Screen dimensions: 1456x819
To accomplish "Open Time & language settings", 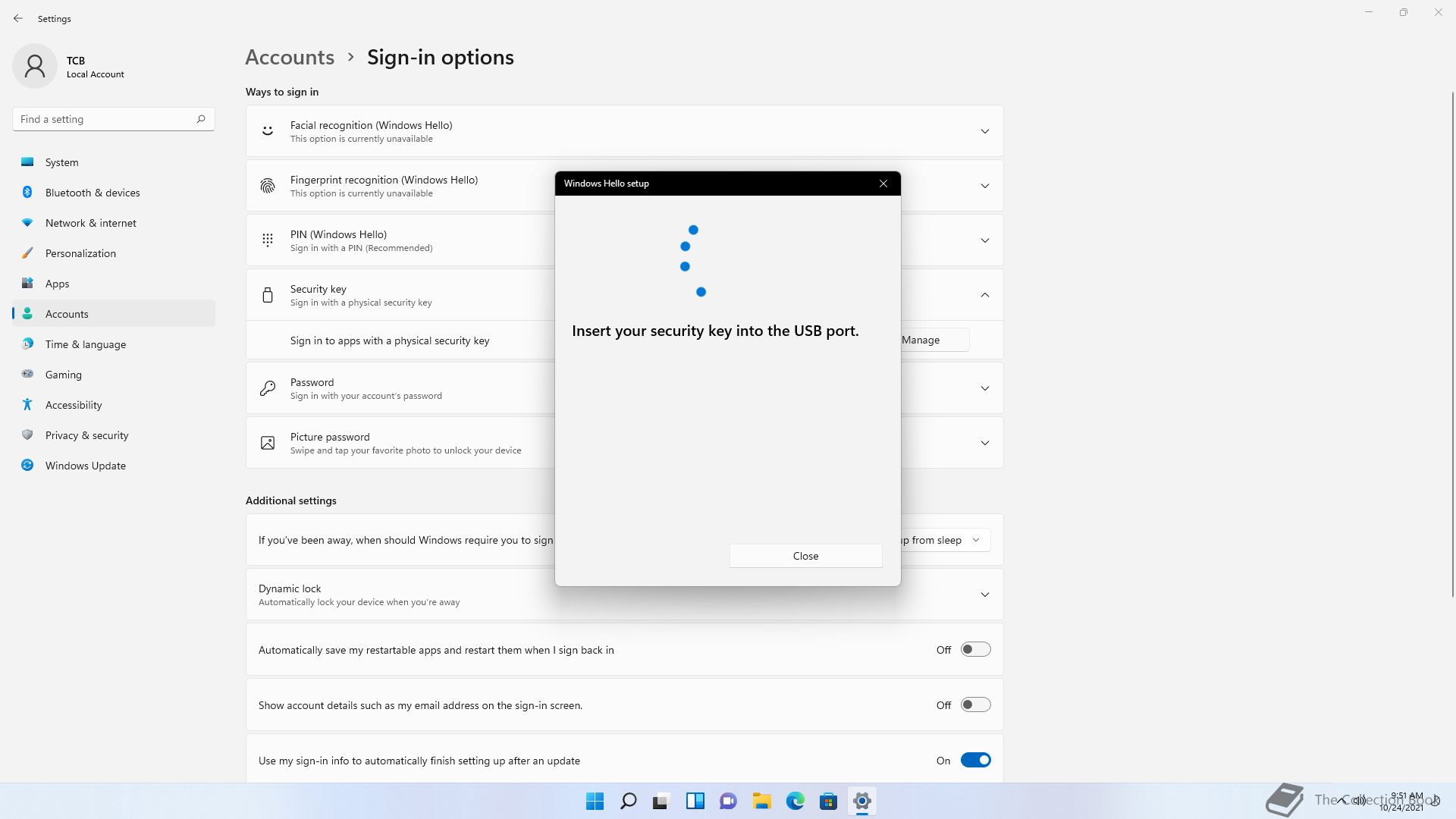I will pos(114,344).
